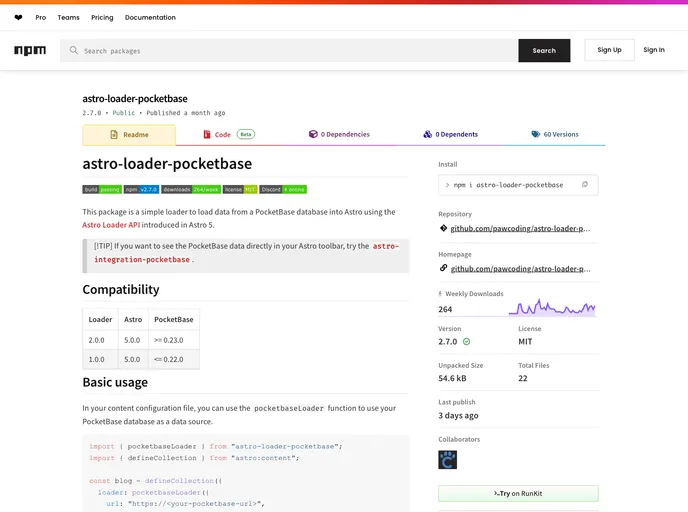Viewport: 688px width, 512px height.
Task: Switch to the 60 Versions tab
Action: pos(555,134)
